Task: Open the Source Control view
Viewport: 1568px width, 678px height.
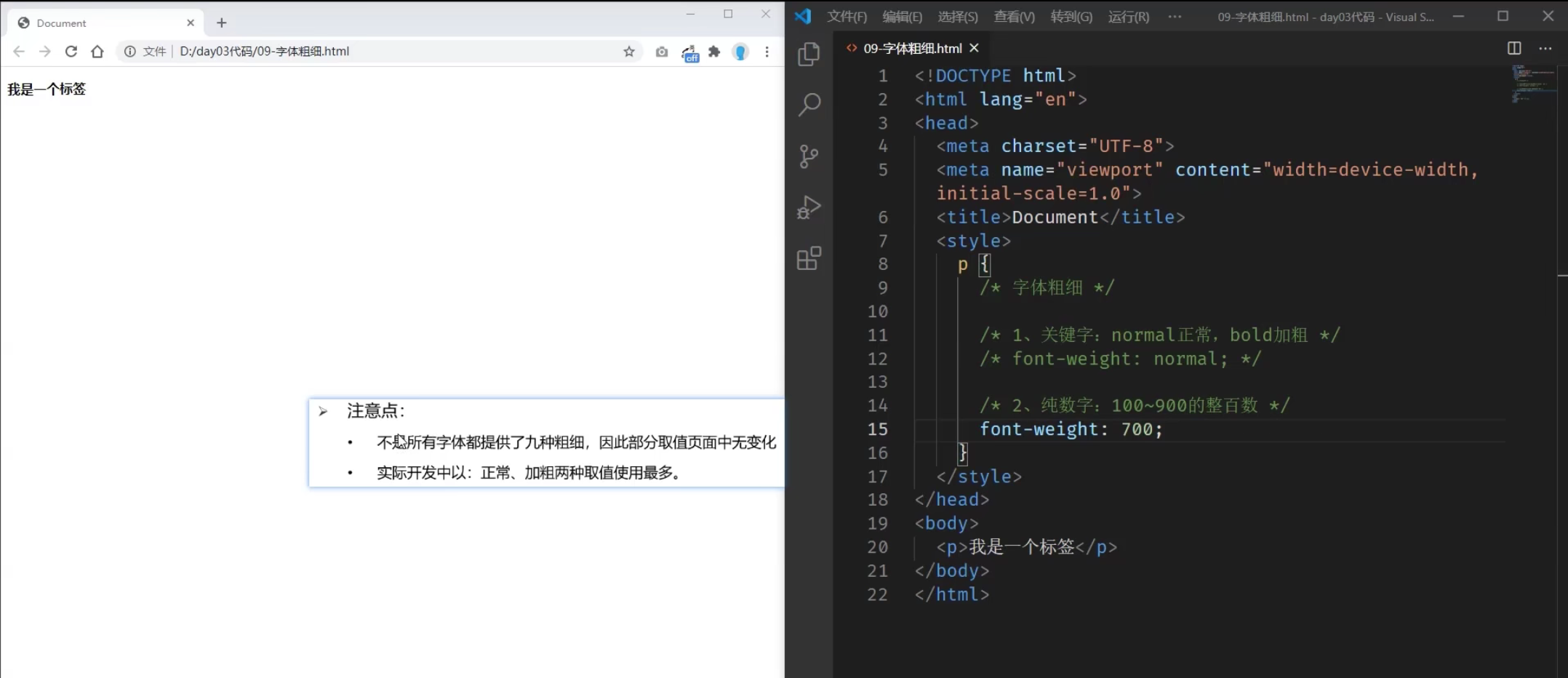Action: (x=809, y=156)
